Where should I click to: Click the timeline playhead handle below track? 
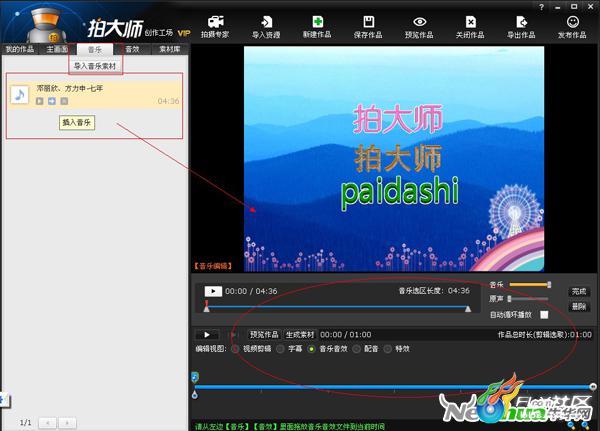pyautogui.click(x=195, y=395)
